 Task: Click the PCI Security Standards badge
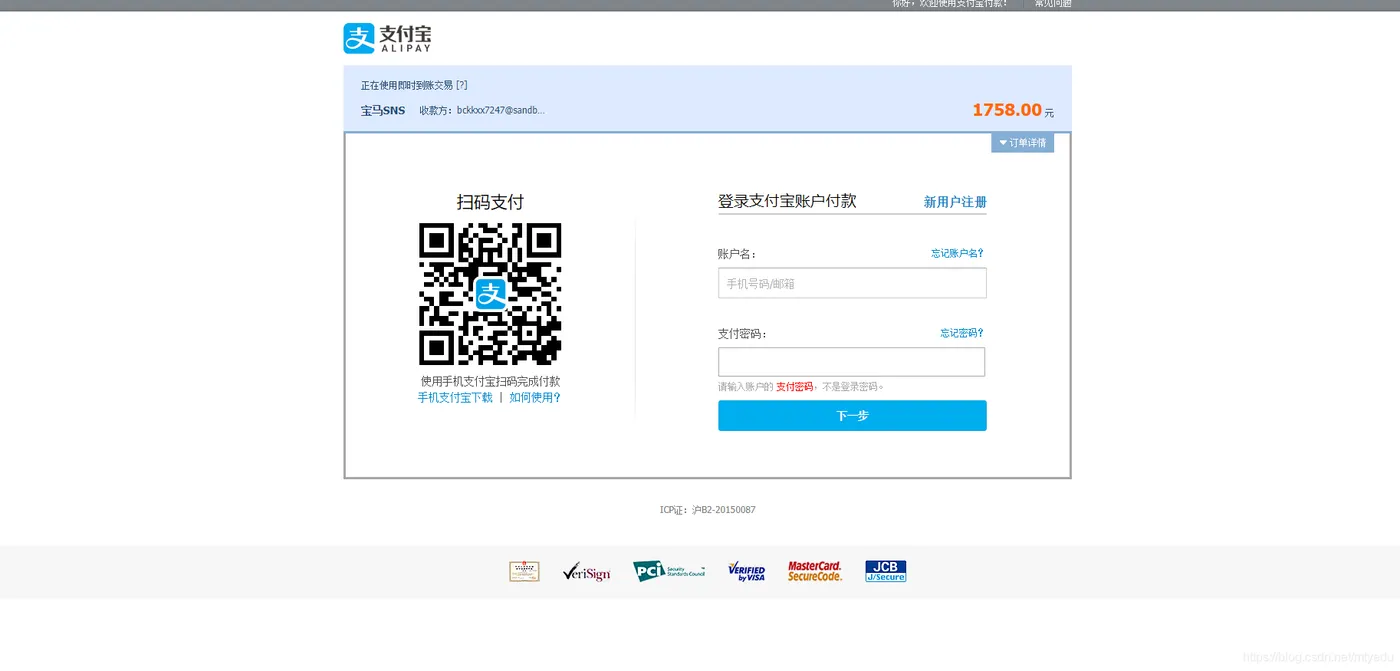pyautogui.click(x=669, y=571)
